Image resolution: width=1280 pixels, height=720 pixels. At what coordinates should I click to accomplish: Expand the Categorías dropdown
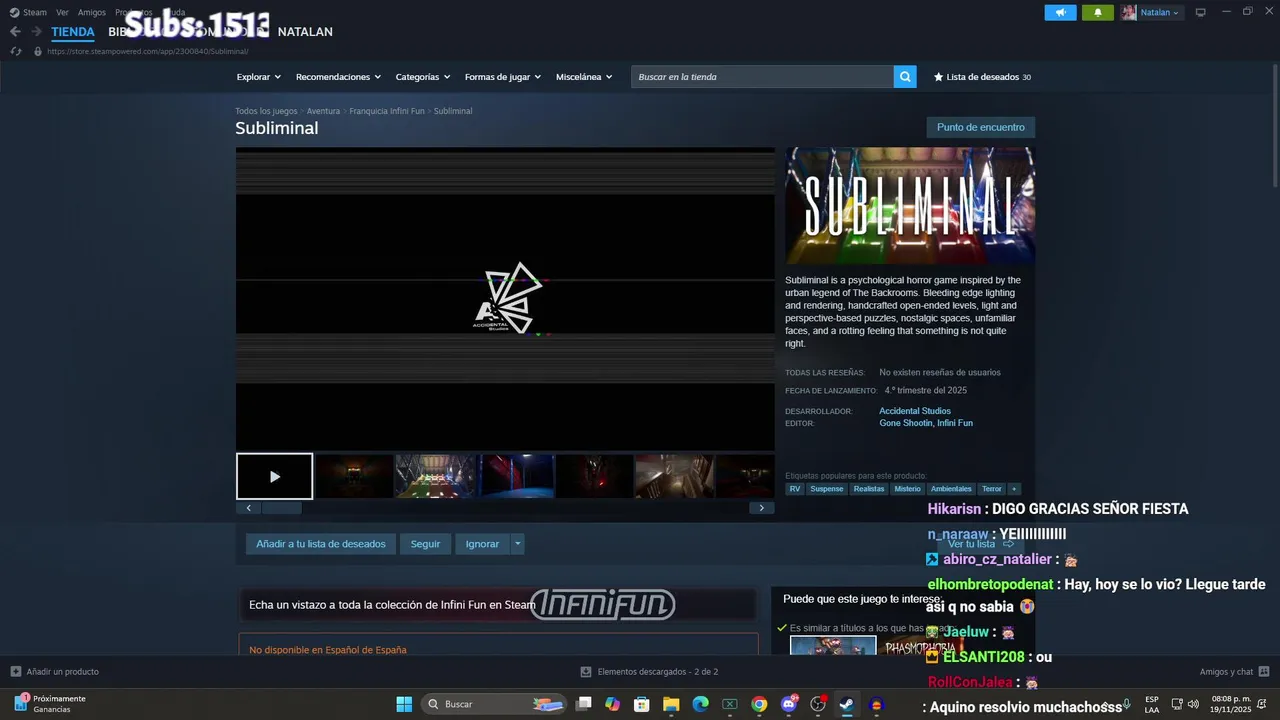423,77
